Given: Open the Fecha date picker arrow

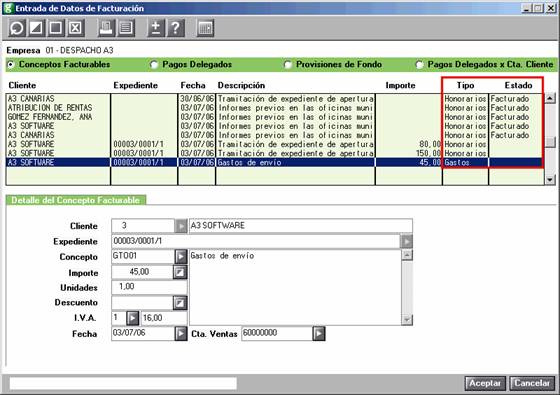Looking at the screenshot, I should point(181,334).
